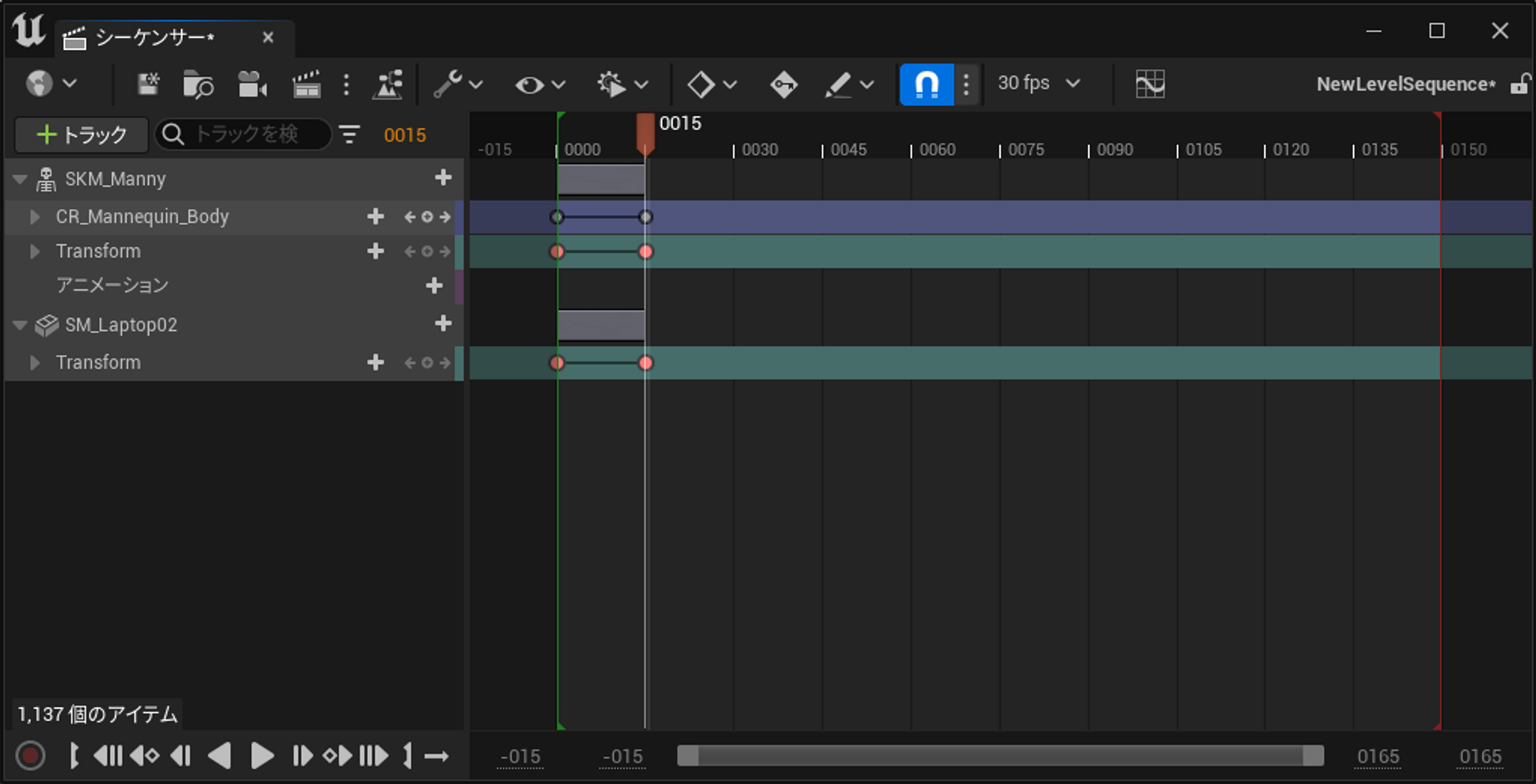This screenshot has width=1536, height=784.
Task: Click plus on the SM_Laptop02 row
Action: point(443,323)
